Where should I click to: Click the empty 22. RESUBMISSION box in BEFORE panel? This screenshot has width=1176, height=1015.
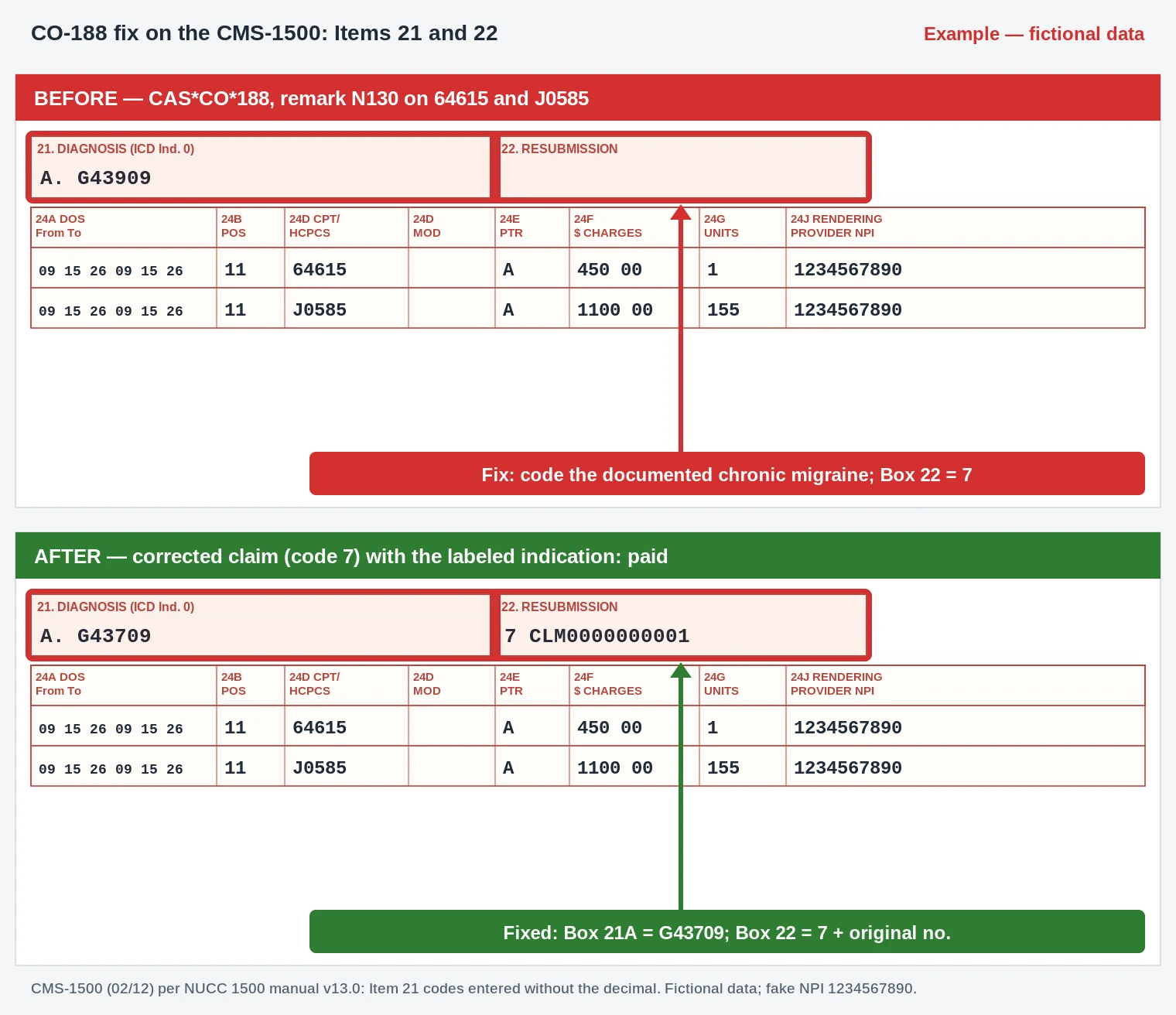pos(682,167)
